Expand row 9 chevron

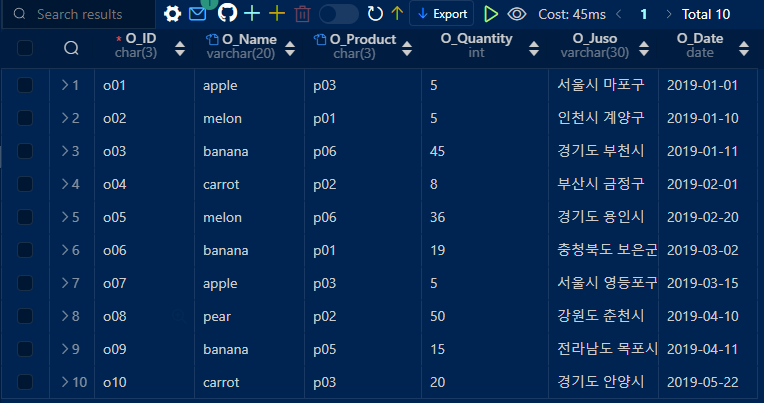65,349
